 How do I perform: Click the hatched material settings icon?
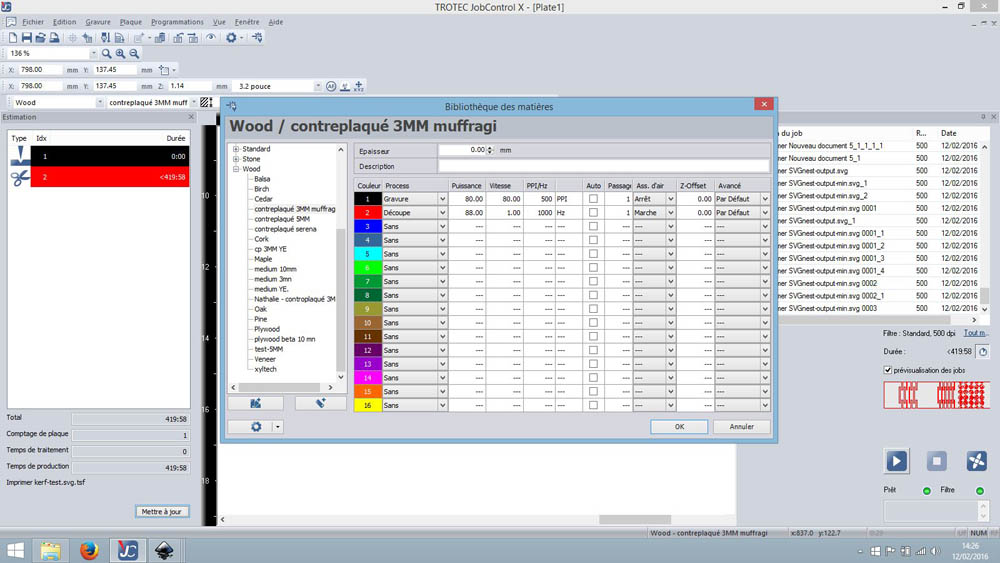click(x=206, y=102)
